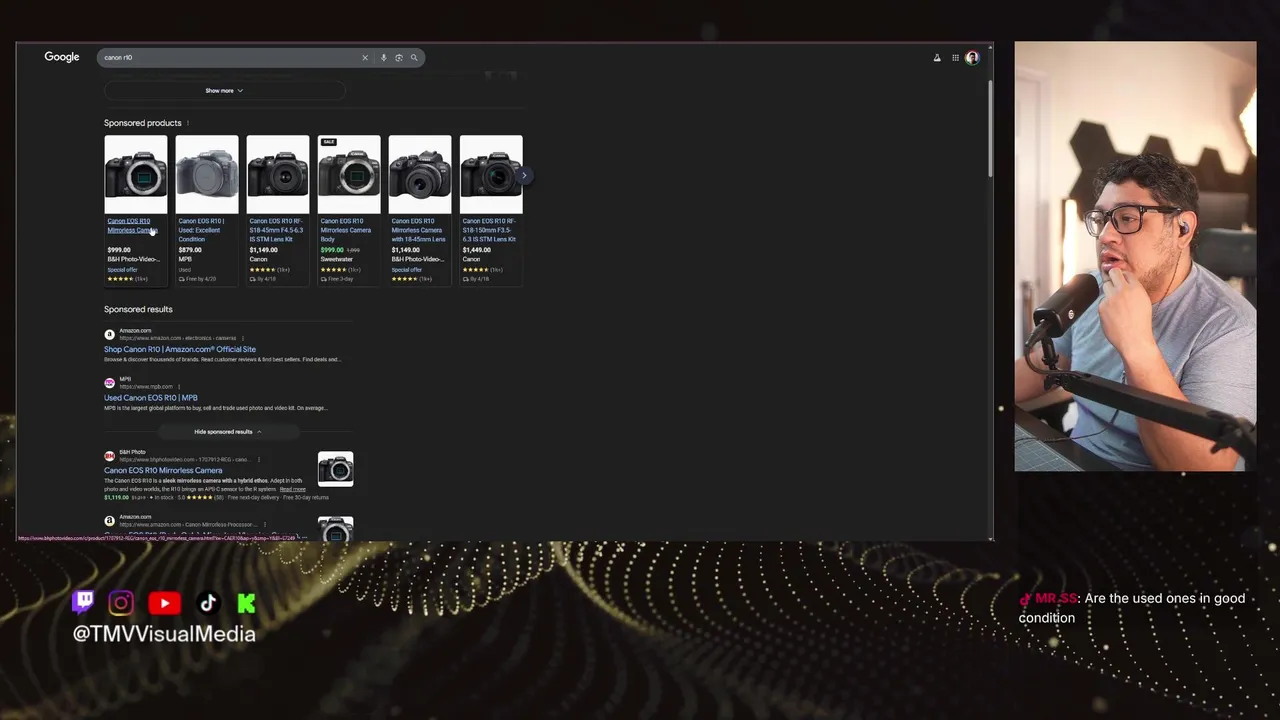Open the Google apps grid icon
Viewport: 1280px width, 720px height.
[955, 58]
